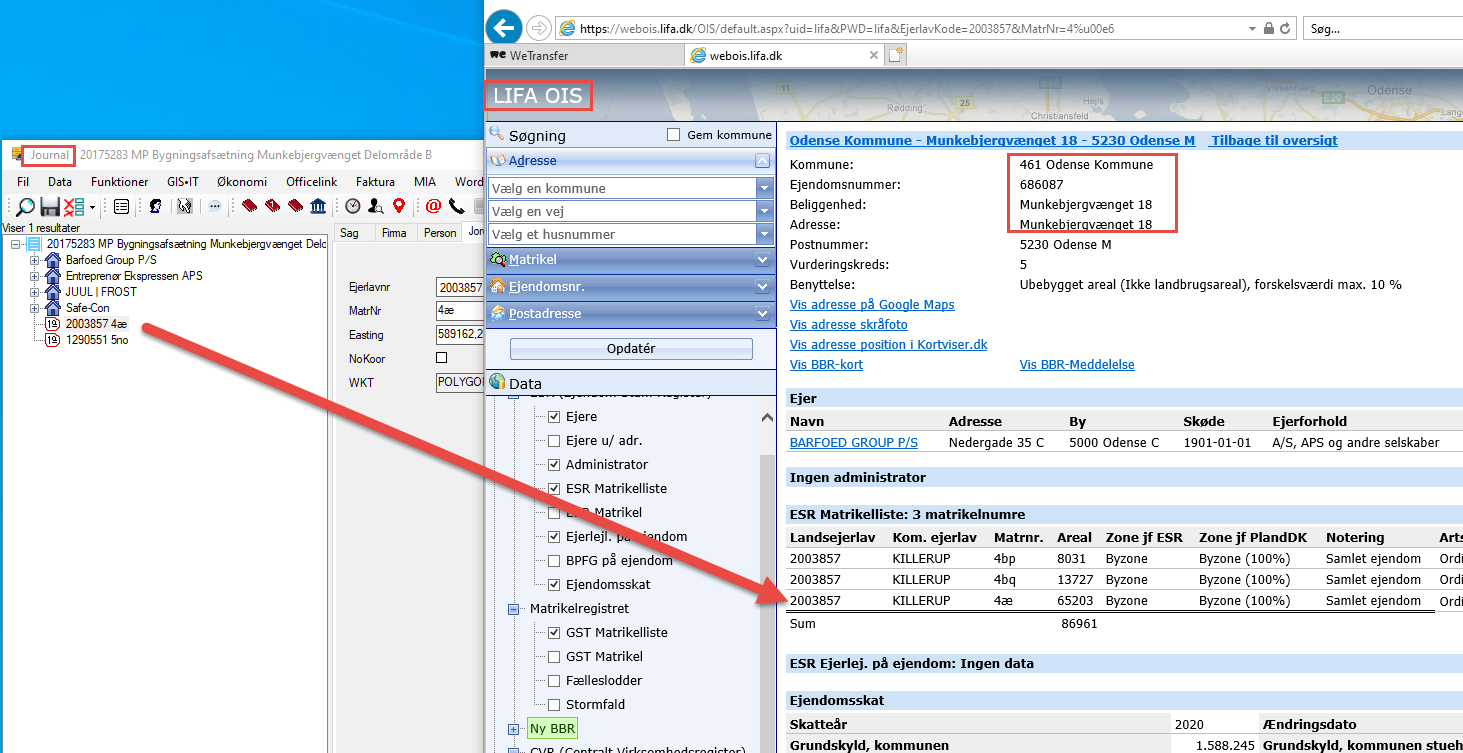1463x753 pixels.
Task: Click the browser back arrow button
Action: click(x=504, y=27)
